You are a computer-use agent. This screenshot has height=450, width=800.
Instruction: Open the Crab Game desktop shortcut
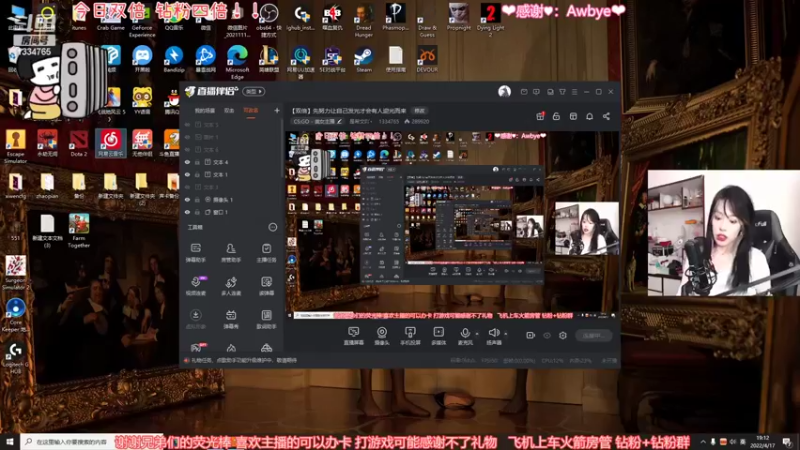pos(110,16)
